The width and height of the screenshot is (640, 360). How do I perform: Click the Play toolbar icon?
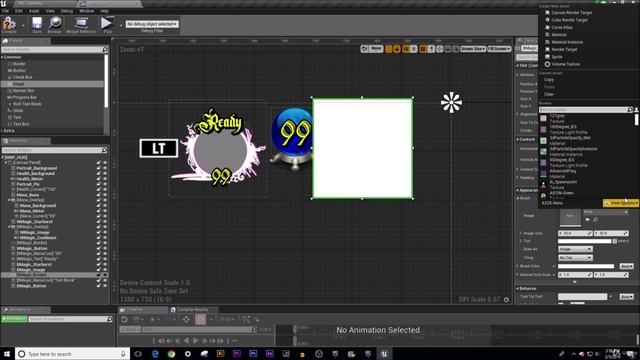click(107, 24)
